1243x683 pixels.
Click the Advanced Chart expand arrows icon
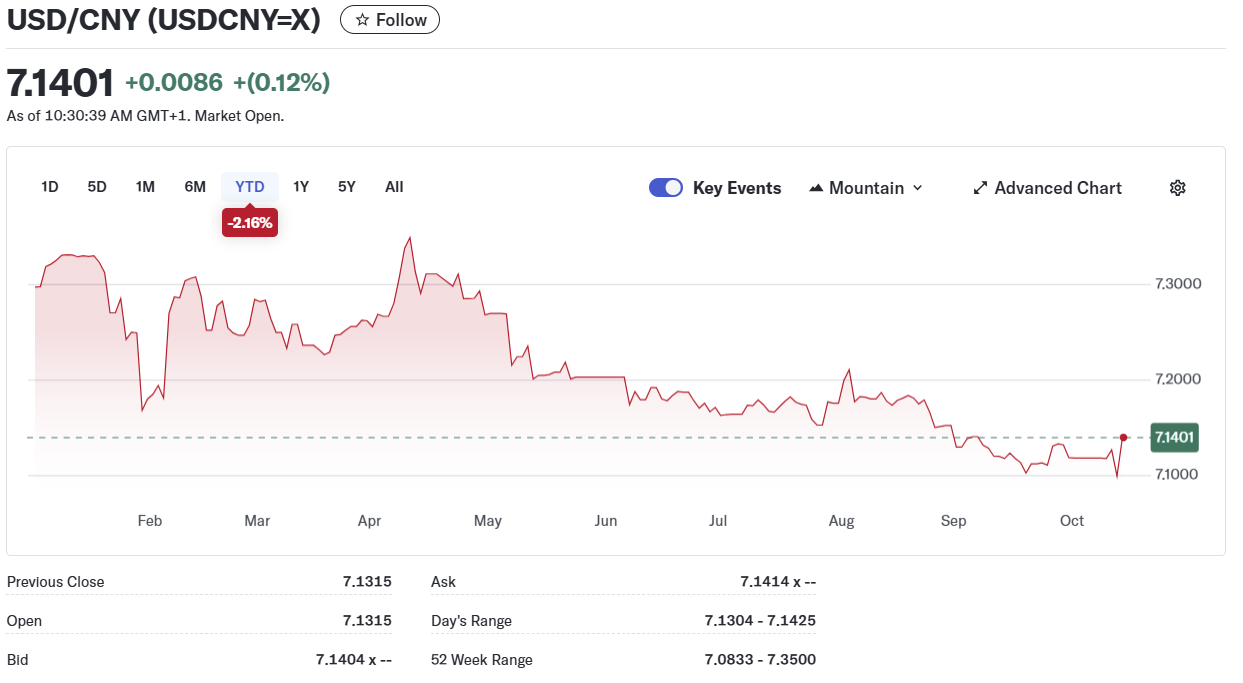tap(980, 188)
